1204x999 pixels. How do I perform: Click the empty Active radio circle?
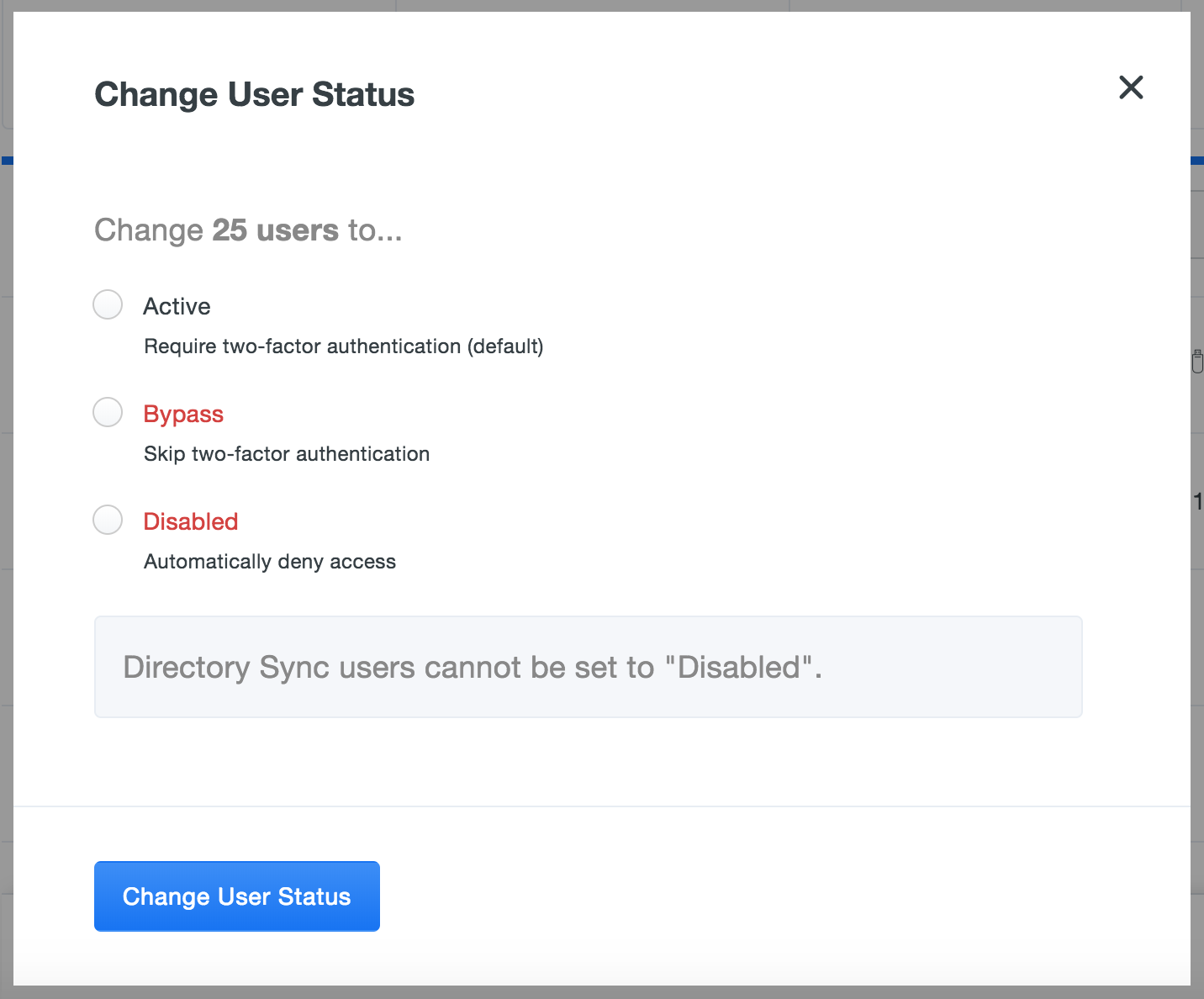click(x=108, y=304)
